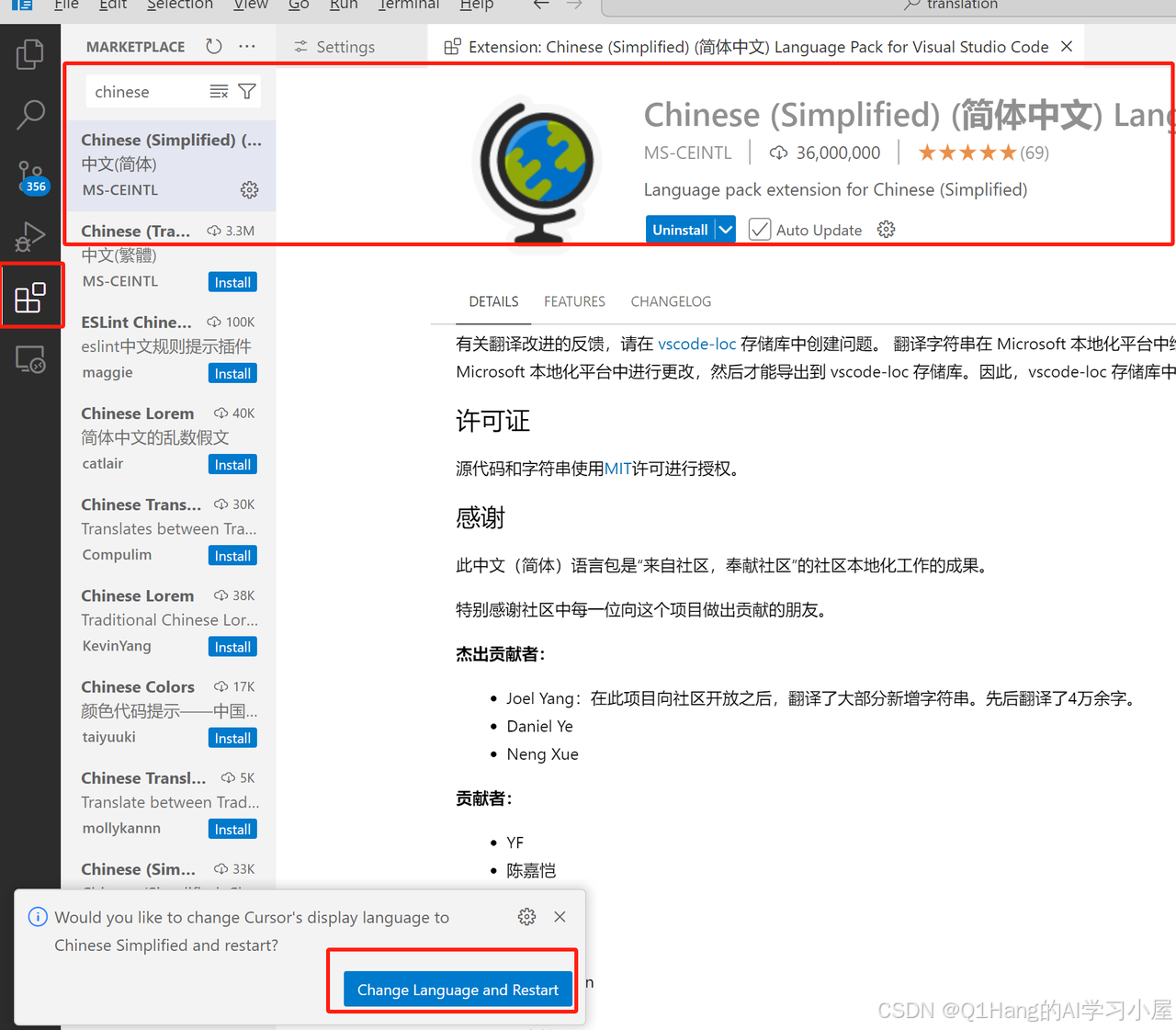Install Chinese Translation by Compulim
The image size is (1176, 1030).
pos(232,555)
